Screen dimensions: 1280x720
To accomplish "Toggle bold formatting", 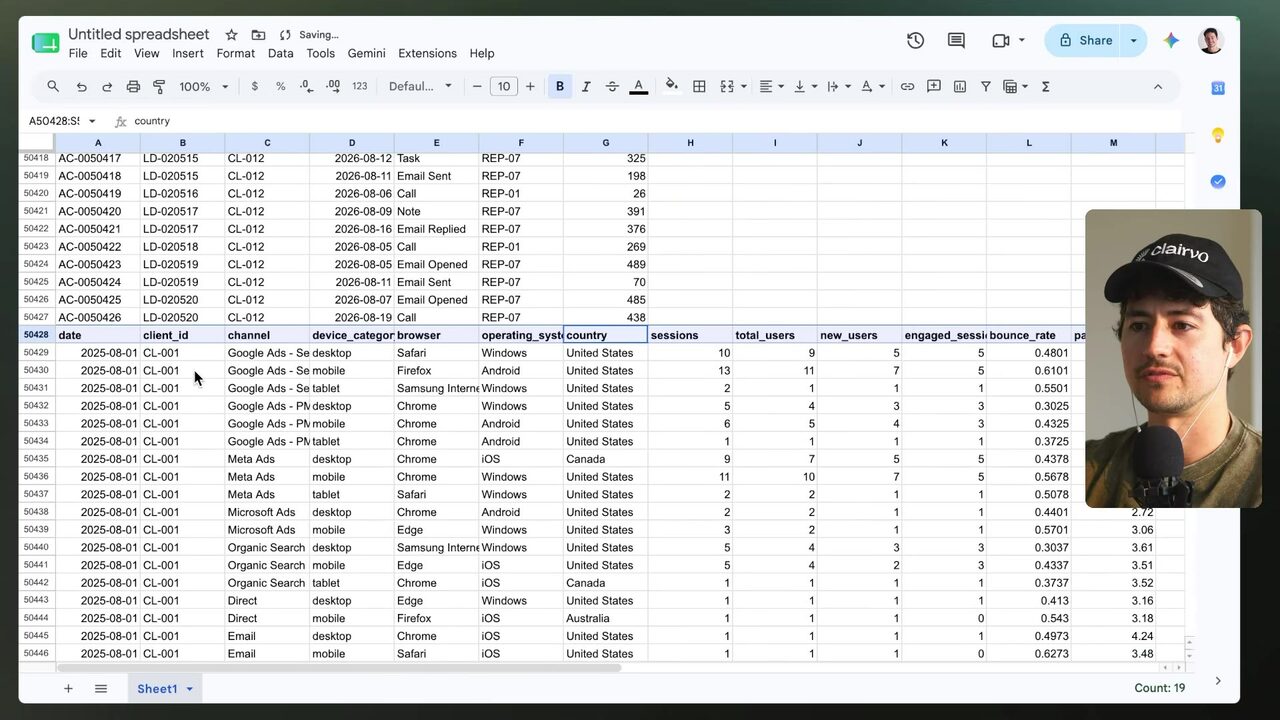I will [x=560, y=87].
